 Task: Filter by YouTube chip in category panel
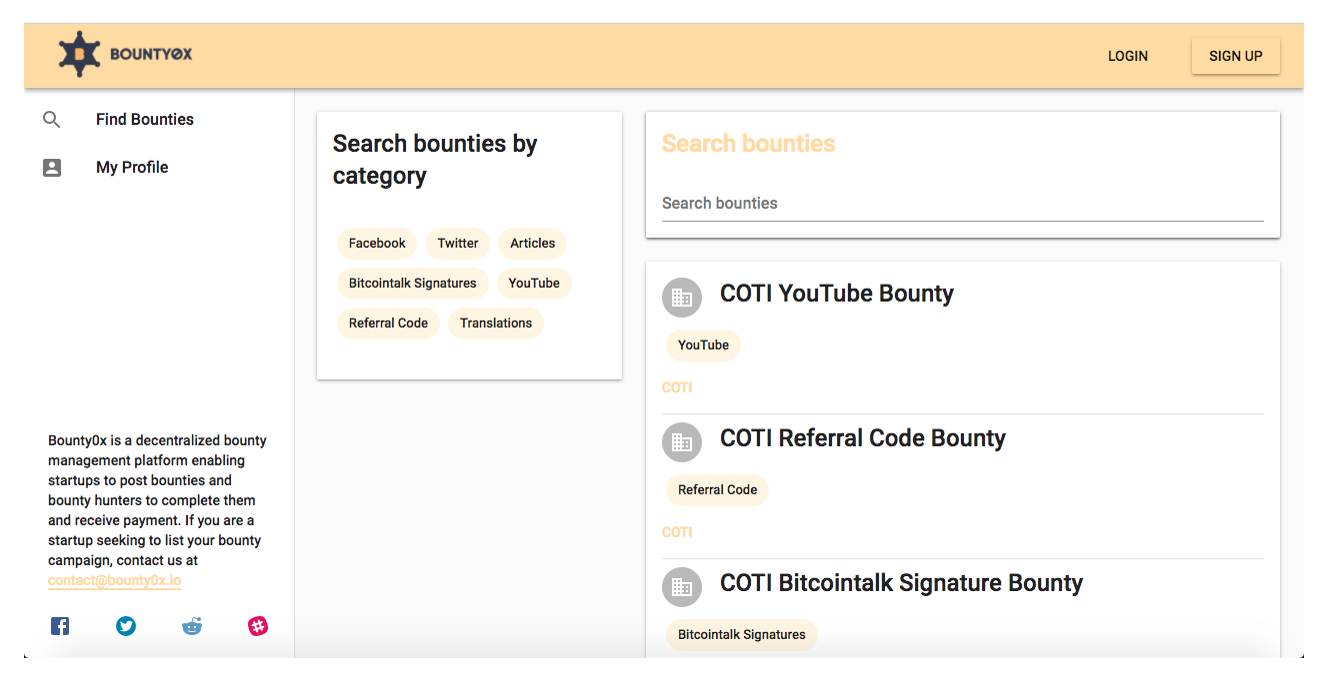pyautogui.click(x=534, y=283)
